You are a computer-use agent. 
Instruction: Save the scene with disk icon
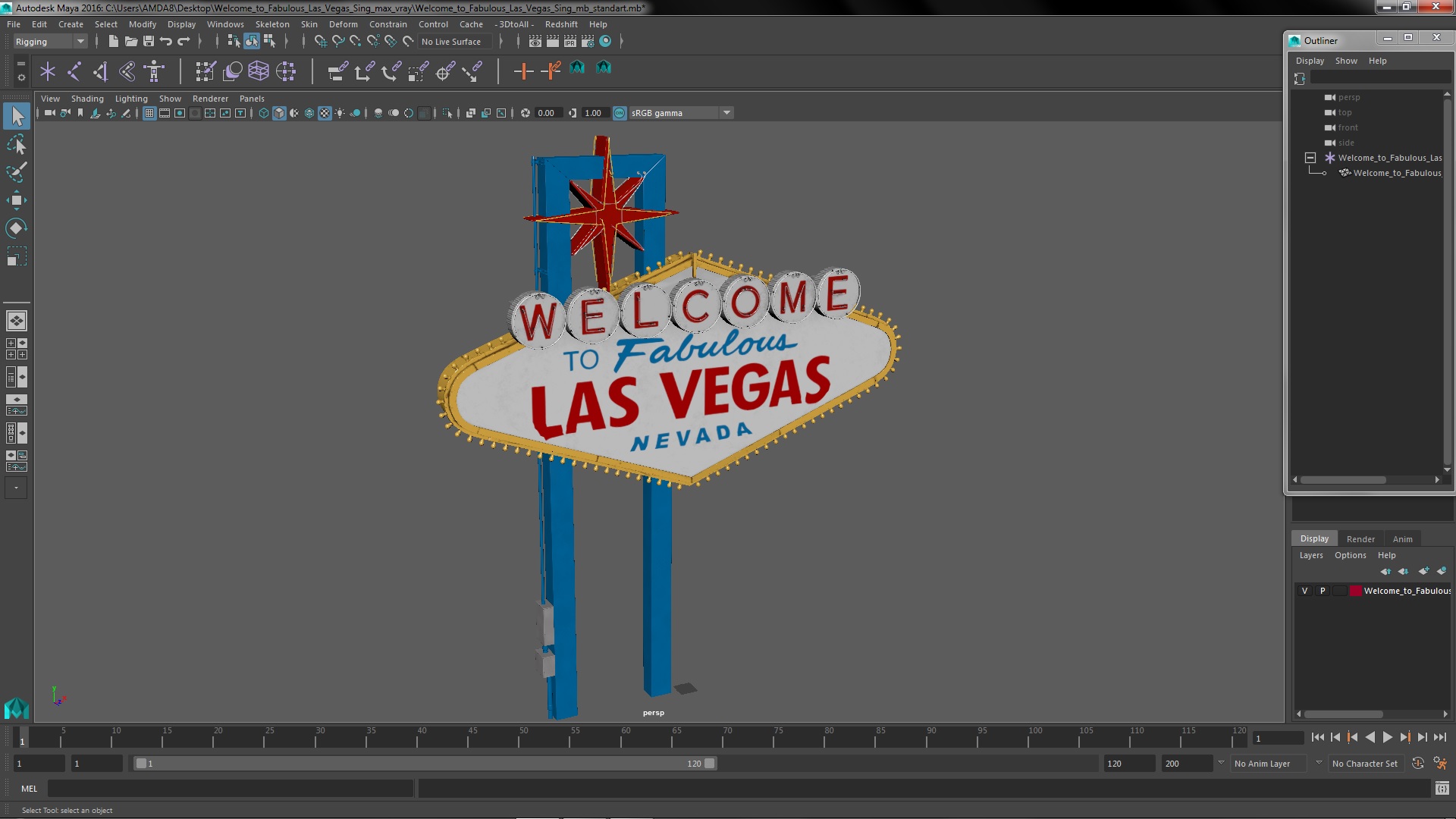tap(149, 42)
